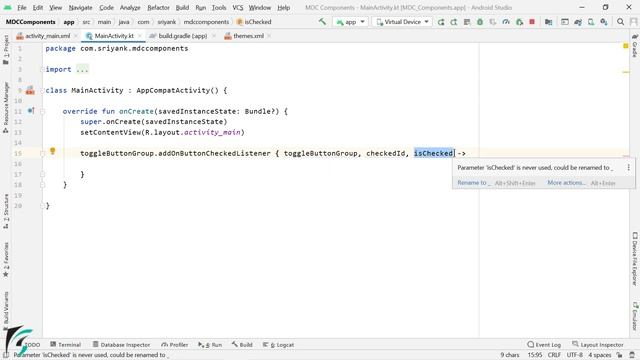Open the AVD Manager phone icon
This screenshot has width=640, height=360.
[x=591, y=22]
